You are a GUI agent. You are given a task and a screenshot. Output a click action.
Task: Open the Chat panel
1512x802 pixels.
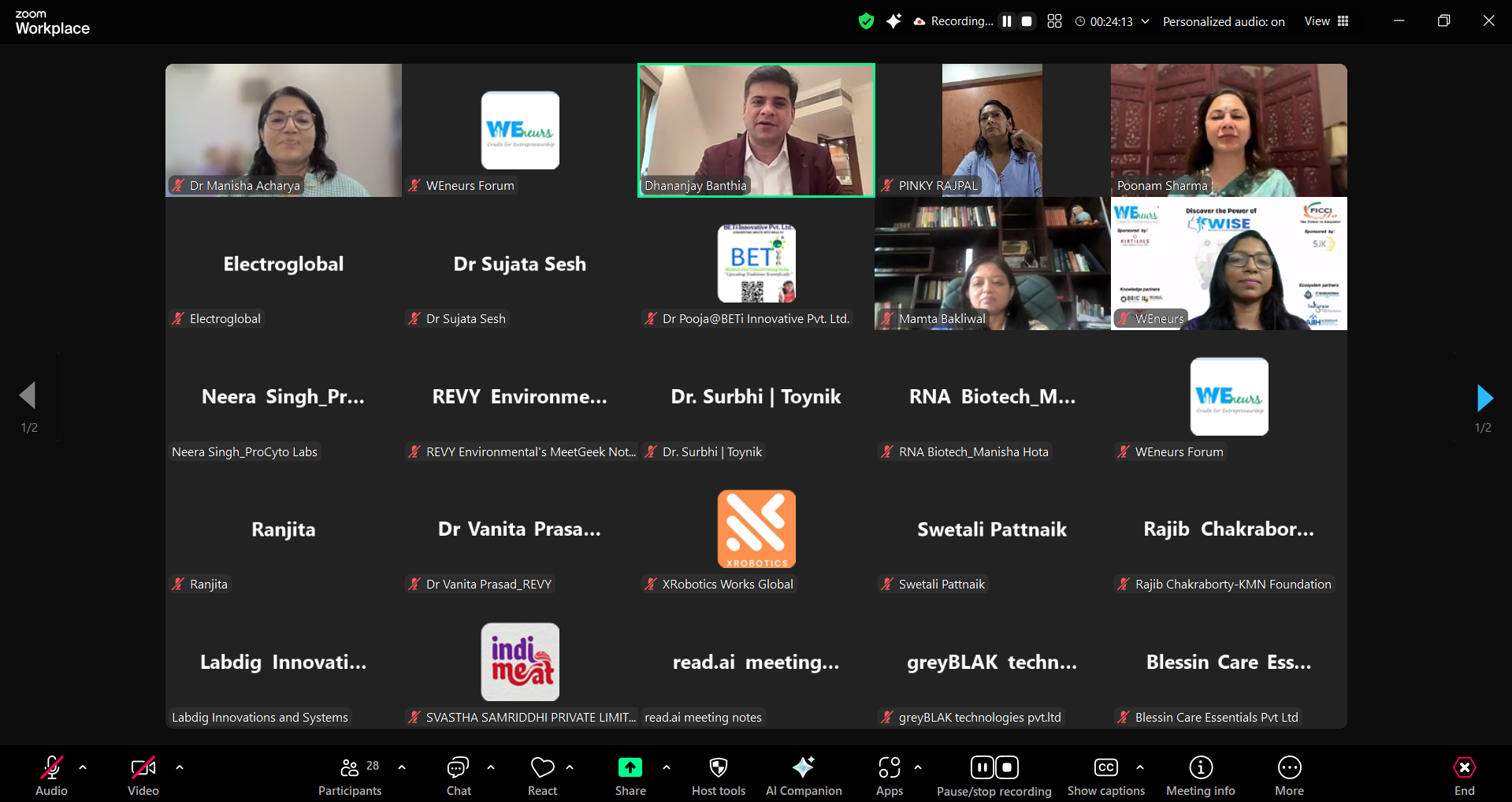458,776
